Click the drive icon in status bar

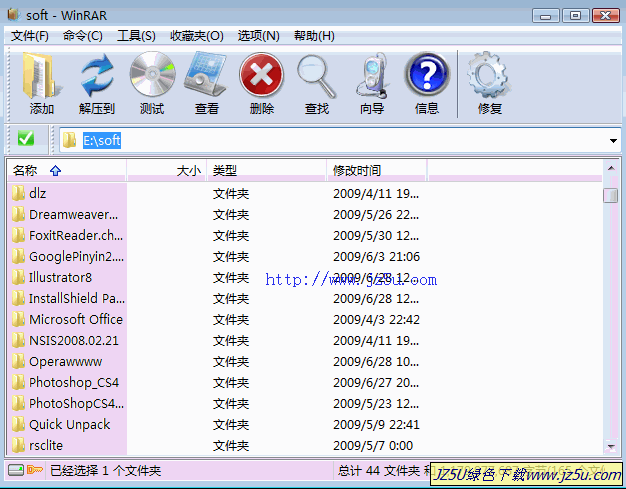[16, 470]
